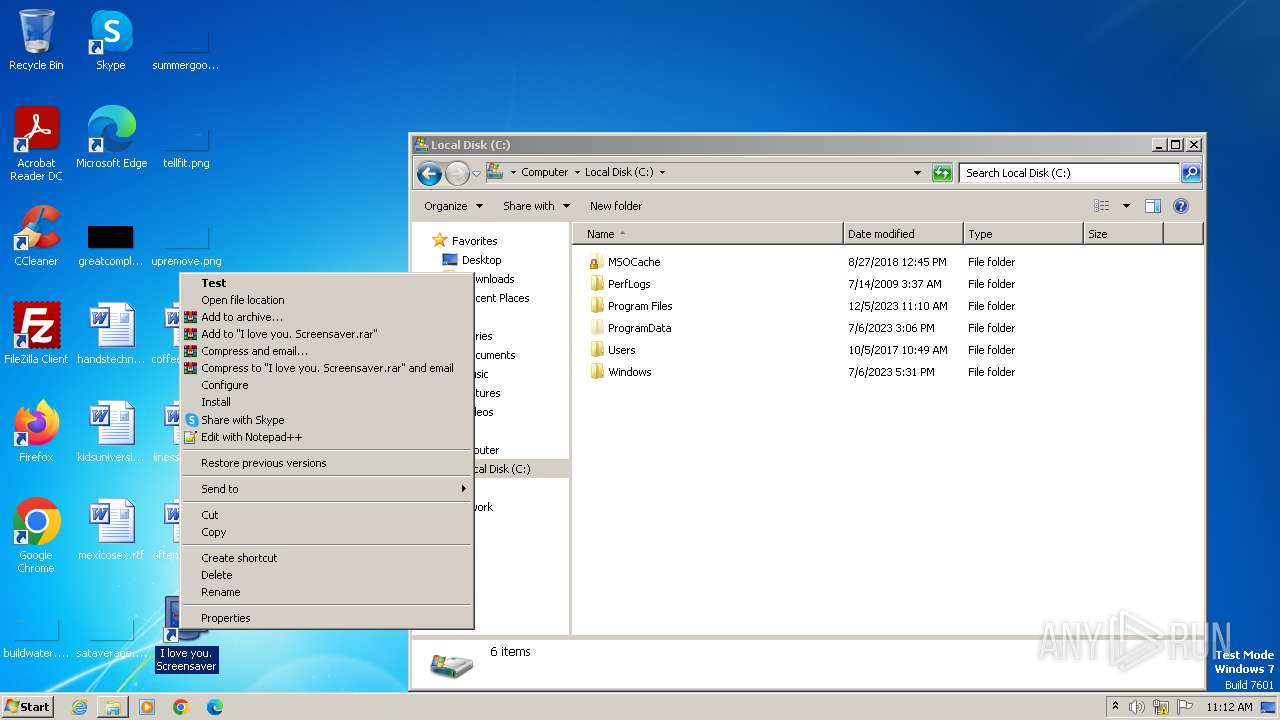Image resolution: width=1280 pixels, height=720 pixels.
Task: Click the Explorer Back arrow button
Action: (429, 173)
